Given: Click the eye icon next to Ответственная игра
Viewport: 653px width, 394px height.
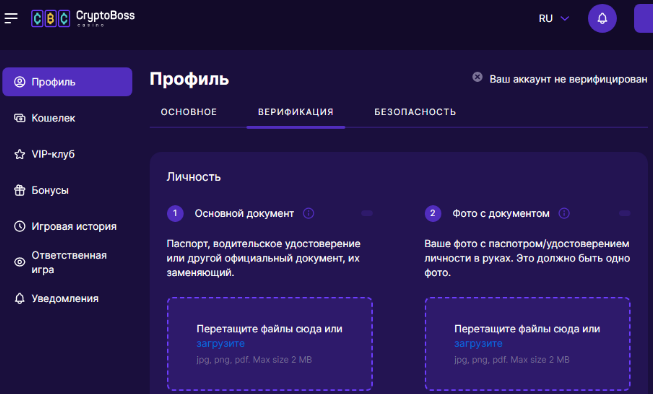Looking at the screenshot, I should [20, 262].
